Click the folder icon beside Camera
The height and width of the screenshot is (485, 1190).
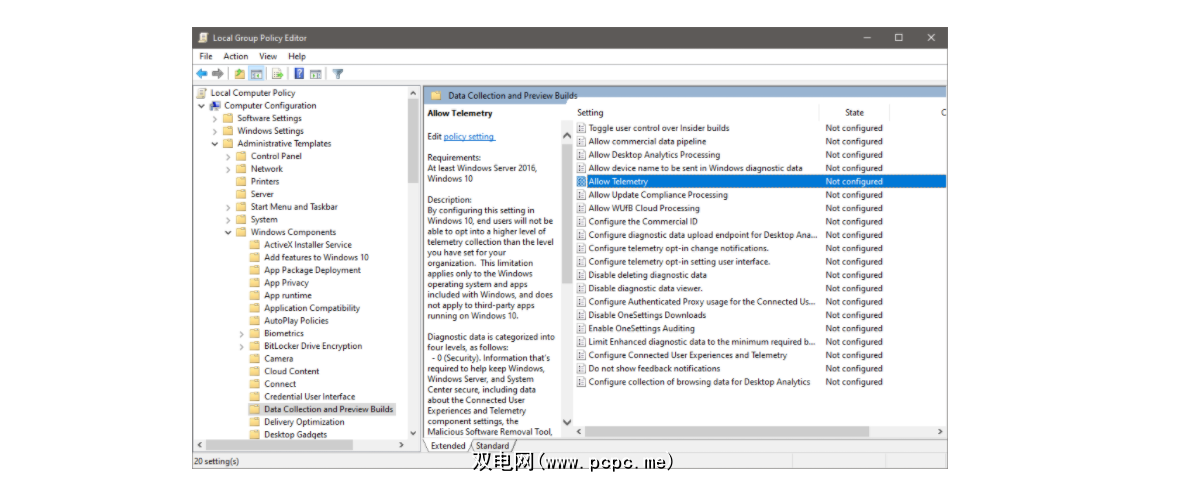[x=255, y=358]
